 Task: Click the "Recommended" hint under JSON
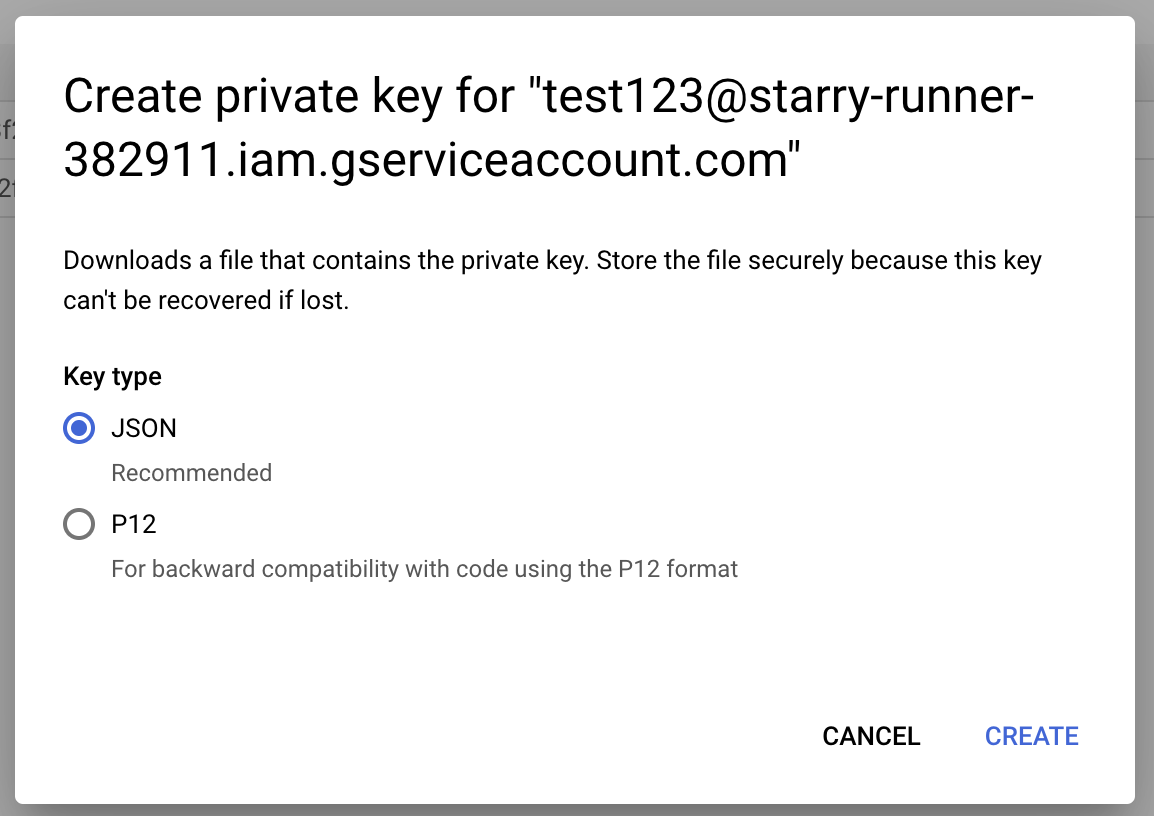pyautogui.click(x=191, y=473)
